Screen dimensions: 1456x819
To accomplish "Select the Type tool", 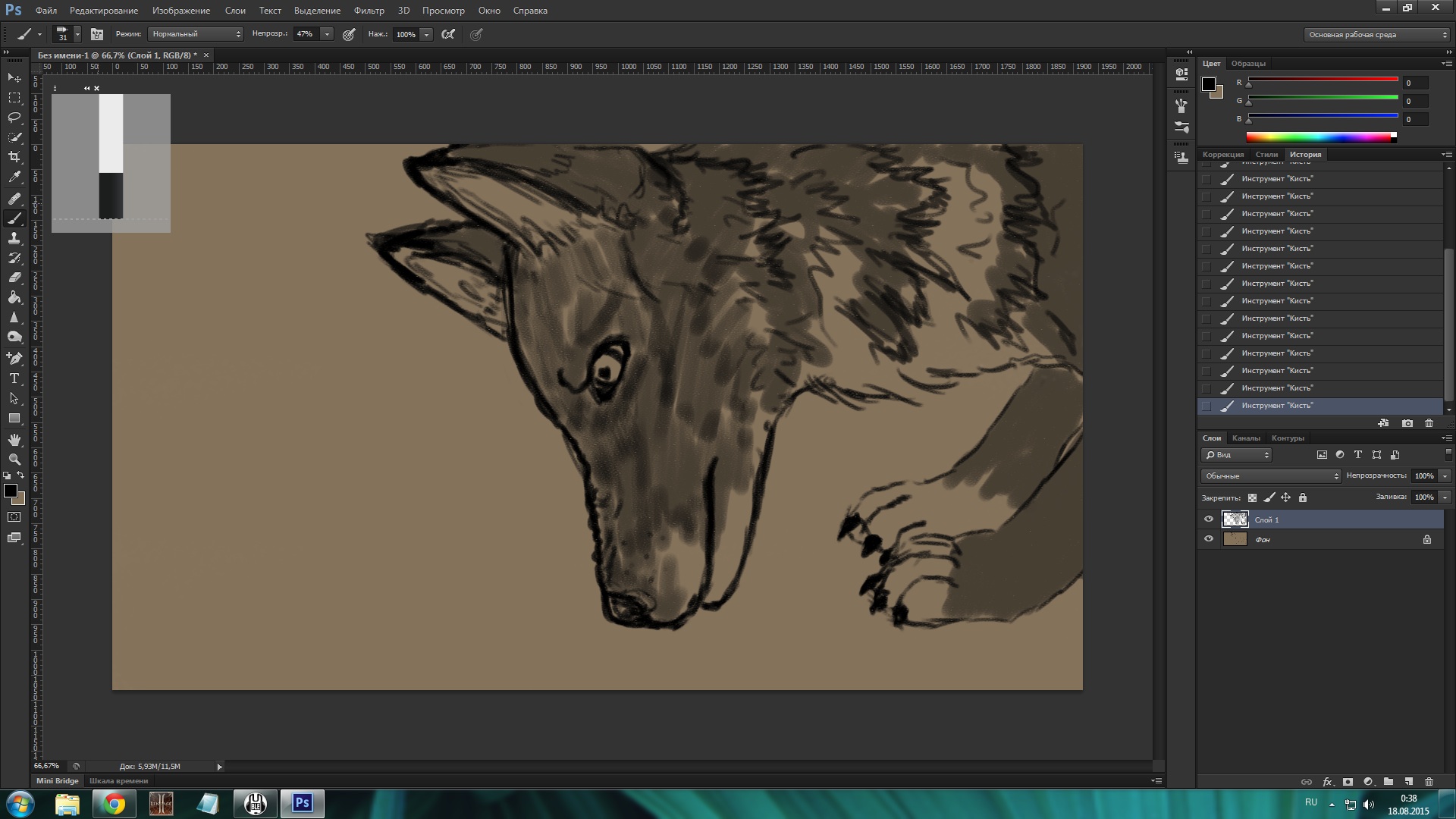I will coord(14,378).
